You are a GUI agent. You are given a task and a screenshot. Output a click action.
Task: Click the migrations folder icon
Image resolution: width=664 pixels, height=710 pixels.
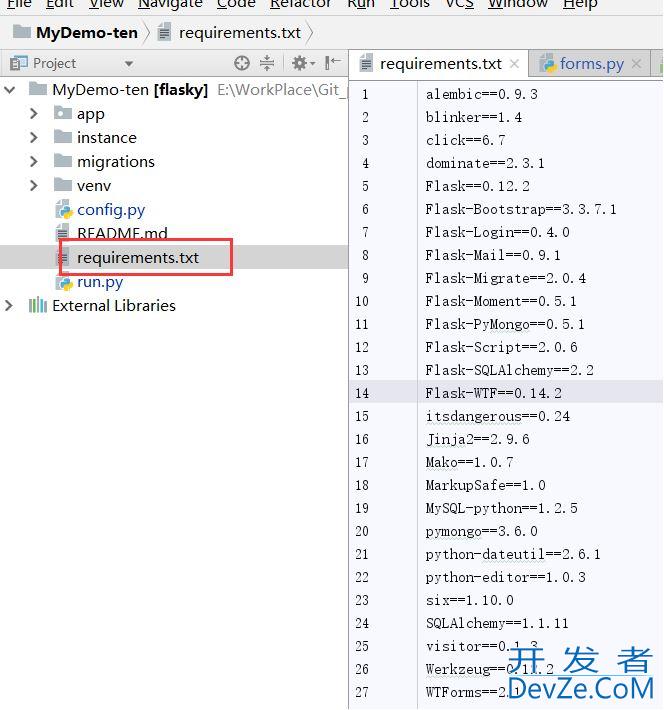click(x=63, y=161)
